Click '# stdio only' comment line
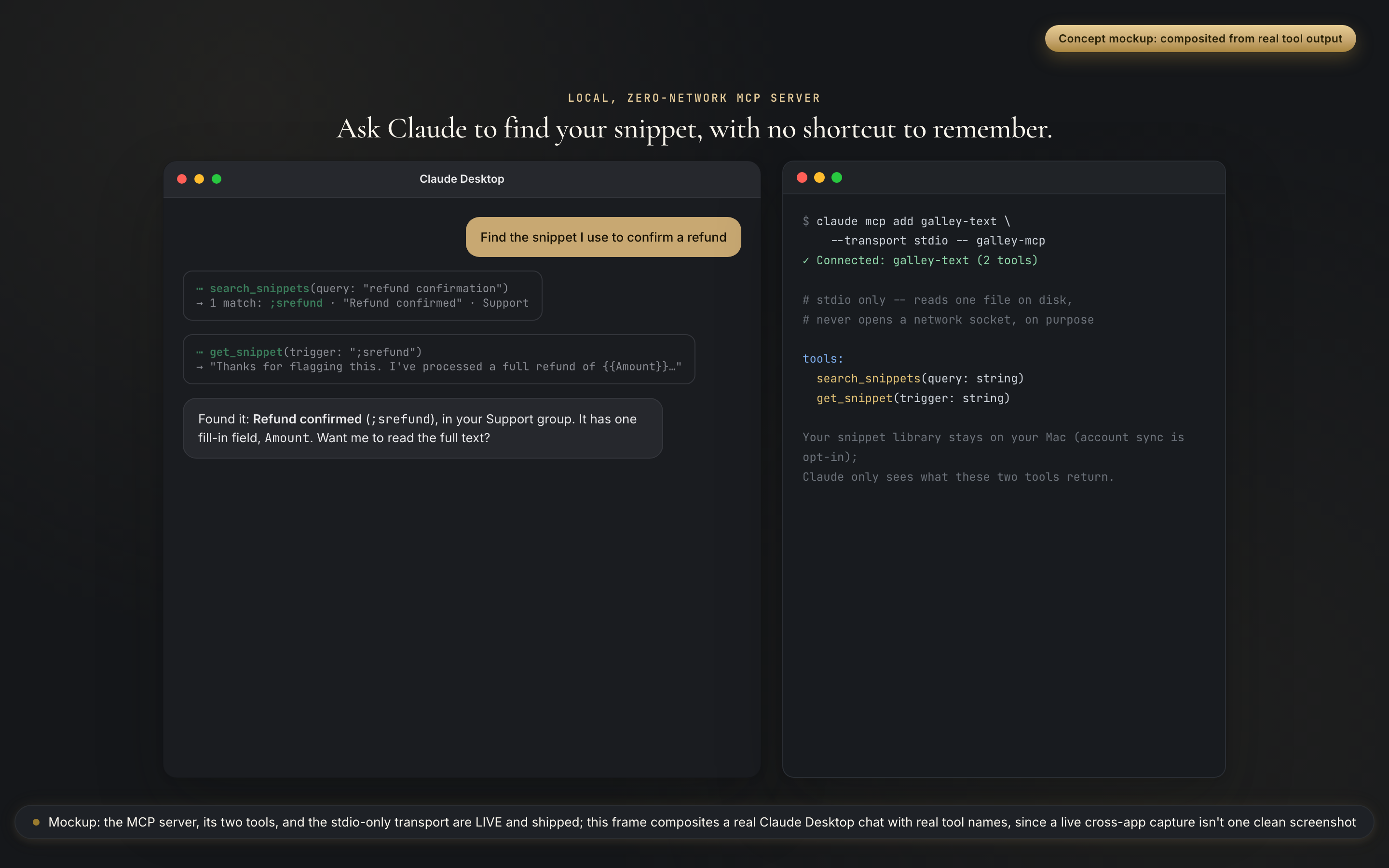 tap(937, 300)
